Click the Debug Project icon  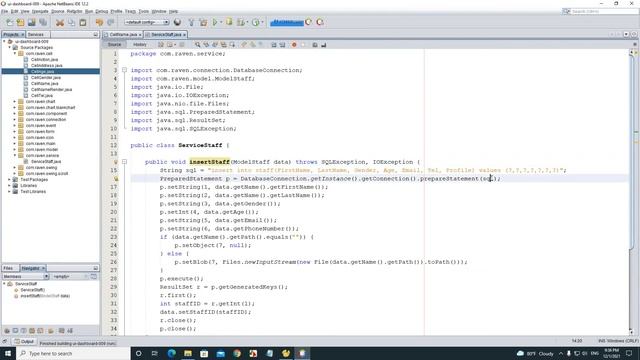[229, 22]
